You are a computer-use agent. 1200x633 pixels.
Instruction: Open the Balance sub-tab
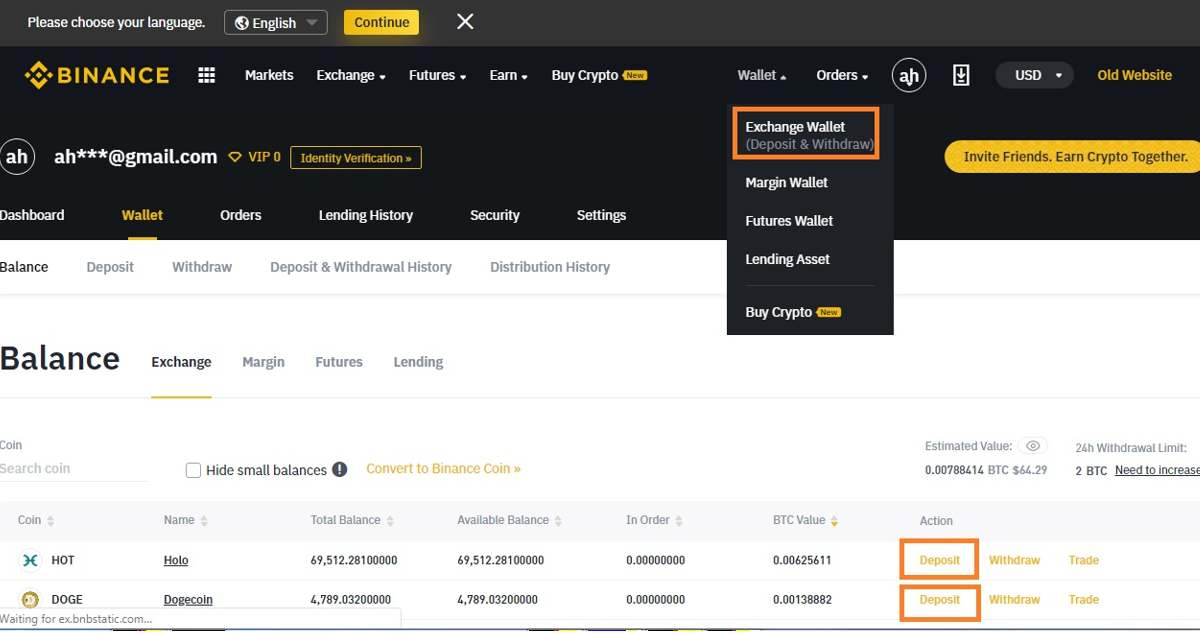point(24,267)
